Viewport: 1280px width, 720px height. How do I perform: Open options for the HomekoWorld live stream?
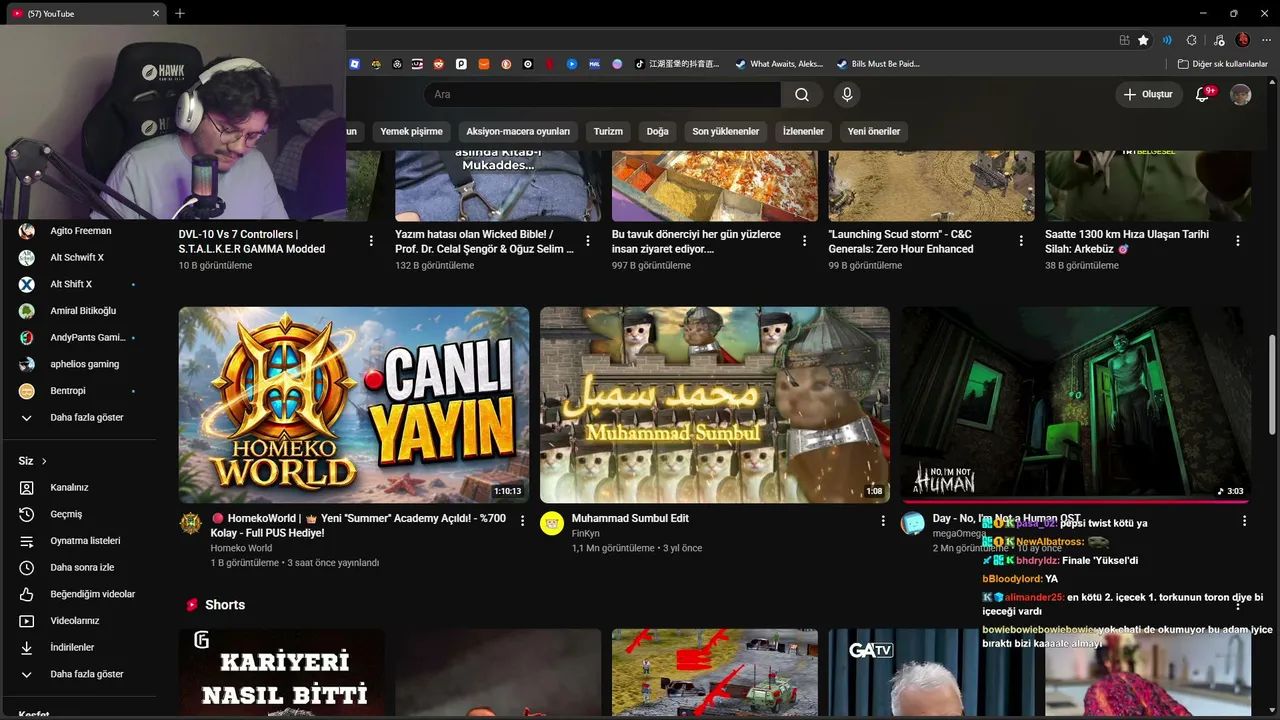(x=522, y=521)
